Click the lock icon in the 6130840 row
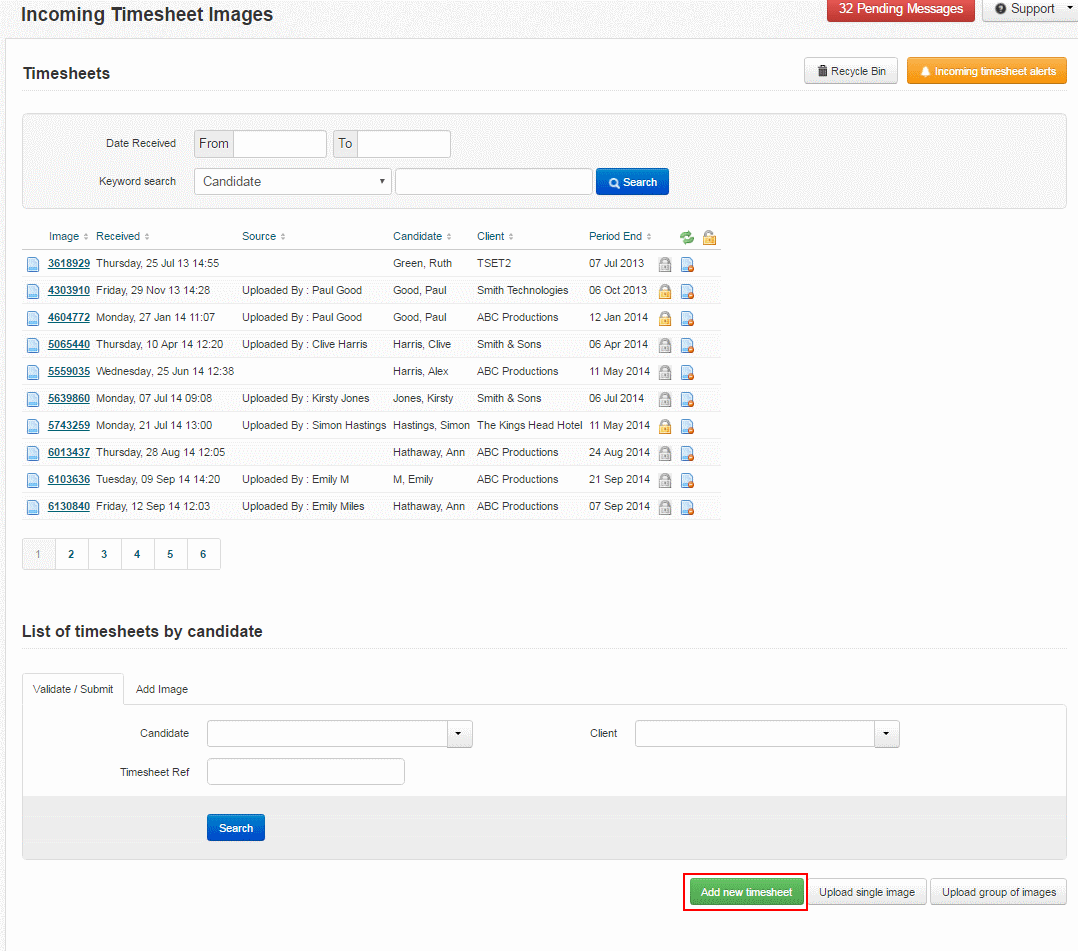The width and height of the screenshot is (1078, 951). pyautogui.click(x=665, y=507)
